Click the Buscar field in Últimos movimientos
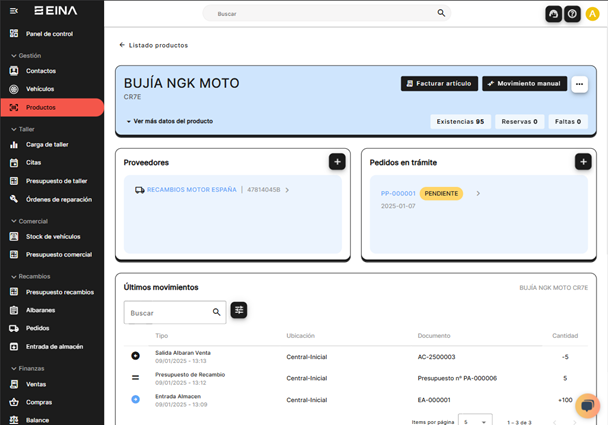This screenshot has width=608, height=425. (x=168, y=313)
